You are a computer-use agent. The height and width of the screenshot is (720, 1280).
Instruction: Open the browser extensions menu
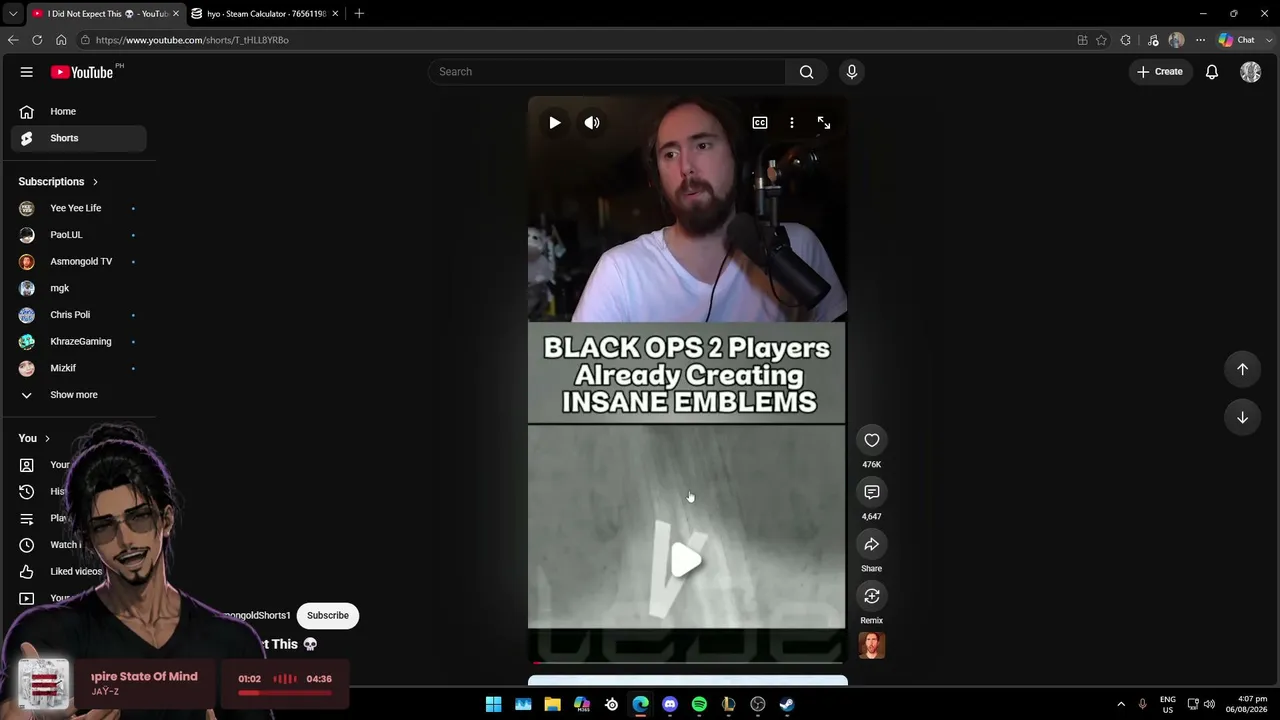[1126, 40]
